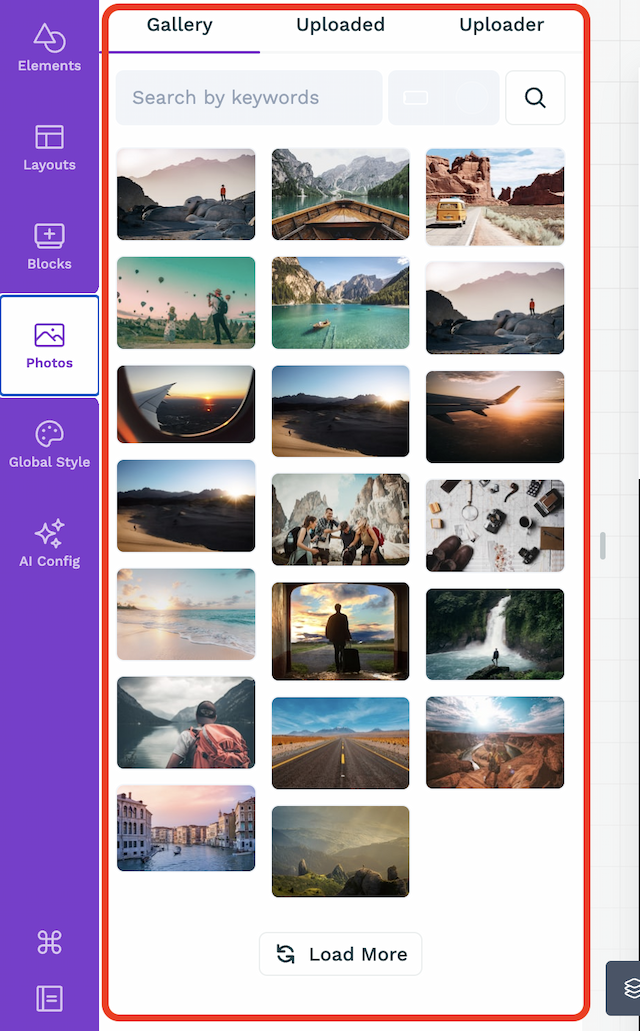Select the turquoise lake aerial photo
640x1031 pixels.
(x=341, y=302)
